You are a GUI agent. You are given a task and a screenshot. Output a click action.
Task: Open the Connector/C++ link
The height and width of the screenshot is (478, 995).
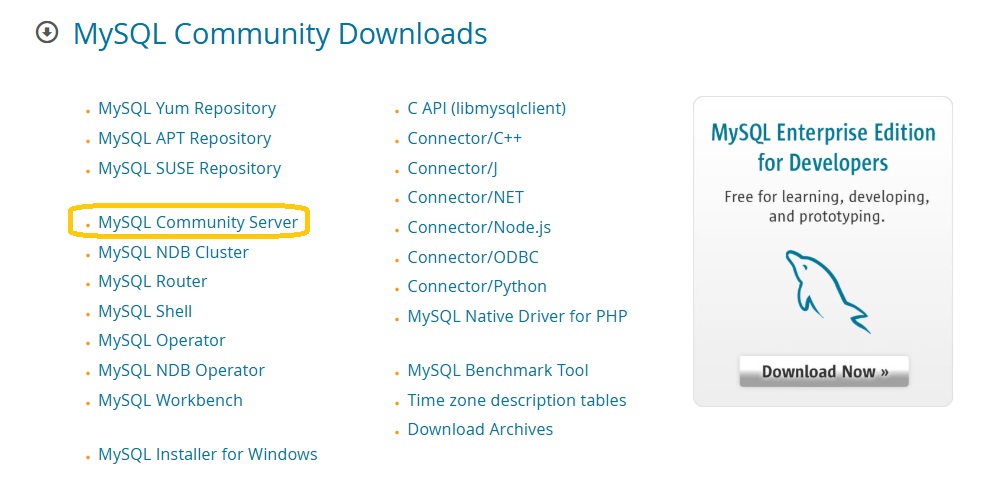click(x=465, y=138)
